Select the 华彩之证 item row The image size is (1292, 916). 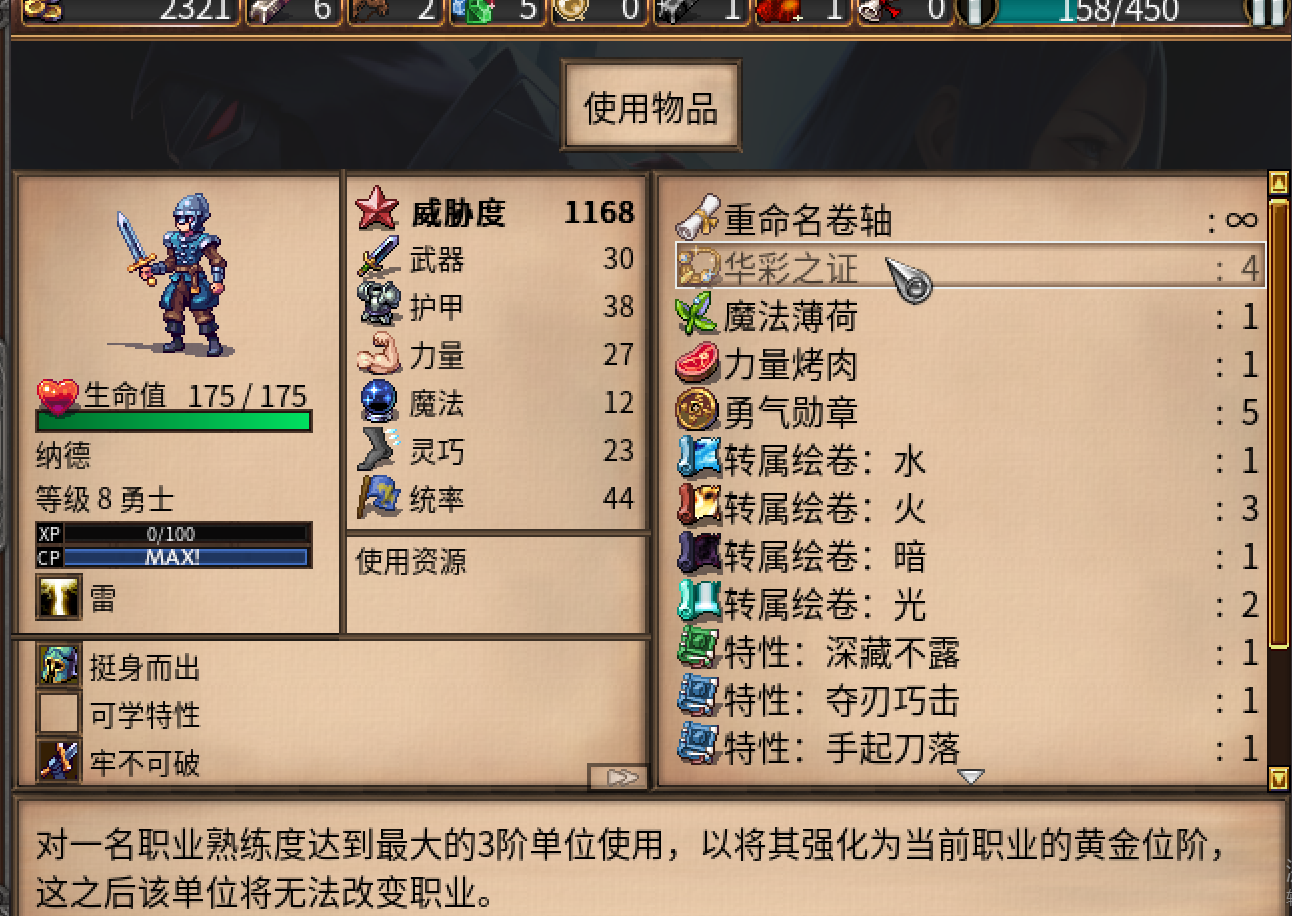[x=970, y=266]
